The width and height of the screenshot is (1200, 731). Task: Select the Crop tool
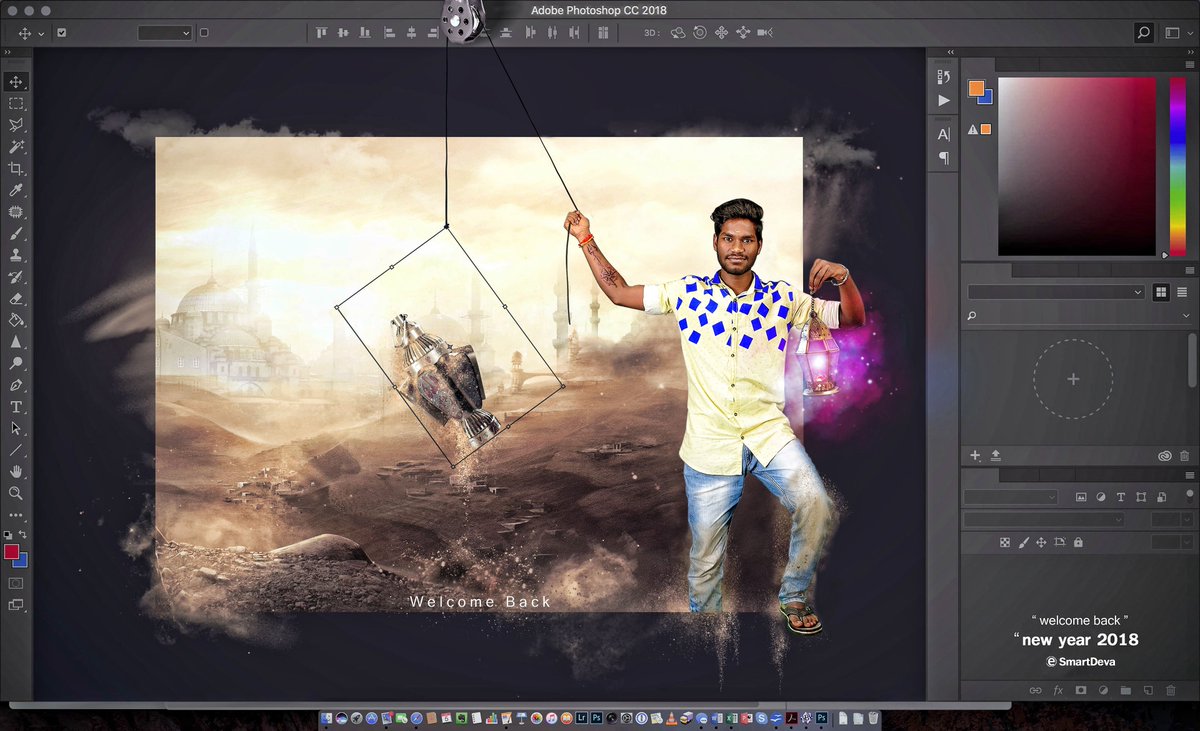[x=14, y=168]
